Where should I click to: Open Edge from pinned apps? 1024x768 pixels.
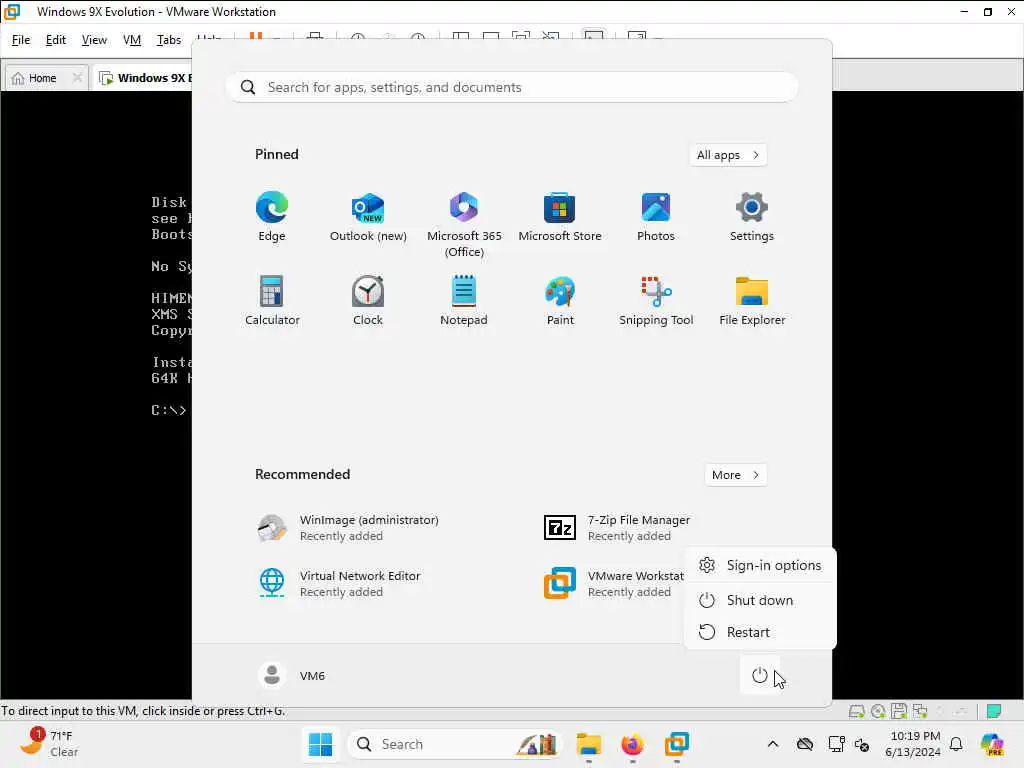click(272, 217)
